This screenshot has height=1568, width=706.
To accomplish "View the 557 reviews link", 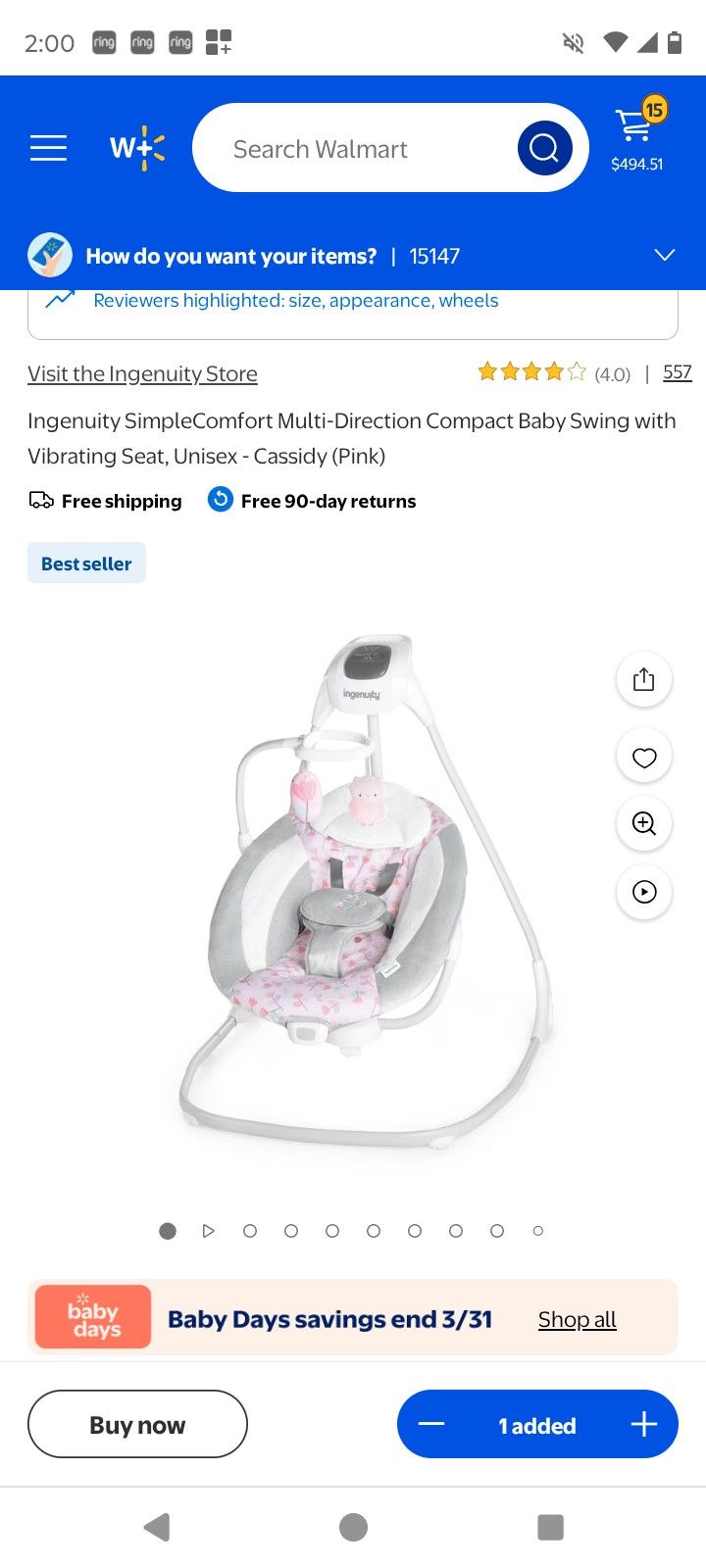I will click(x=678, y=372).
